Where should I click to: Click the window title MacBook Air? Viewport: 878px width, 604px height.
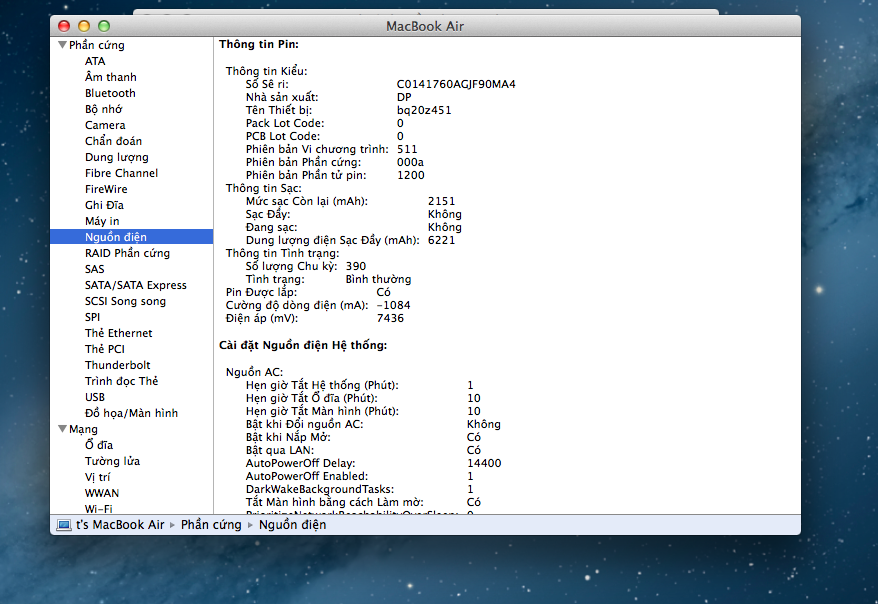tap(425, 26)
